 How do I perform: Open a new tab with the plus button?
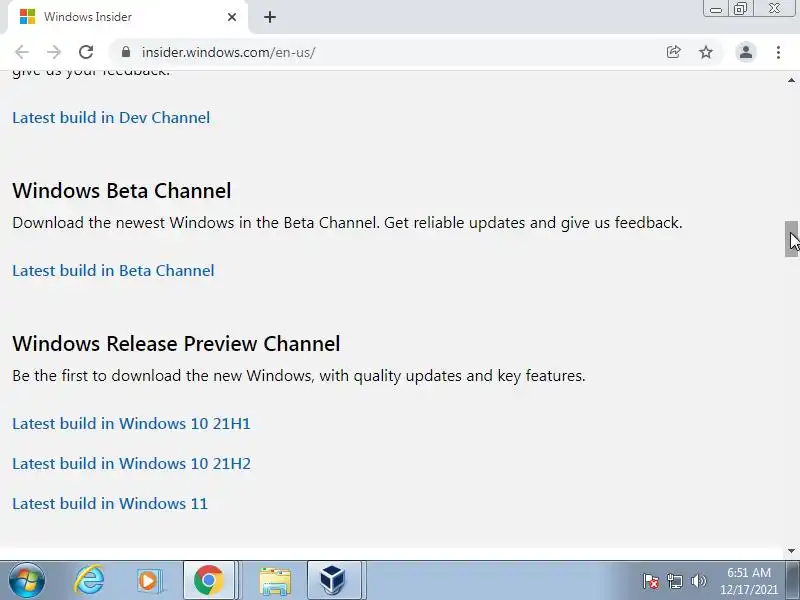(x=270, y=17)
